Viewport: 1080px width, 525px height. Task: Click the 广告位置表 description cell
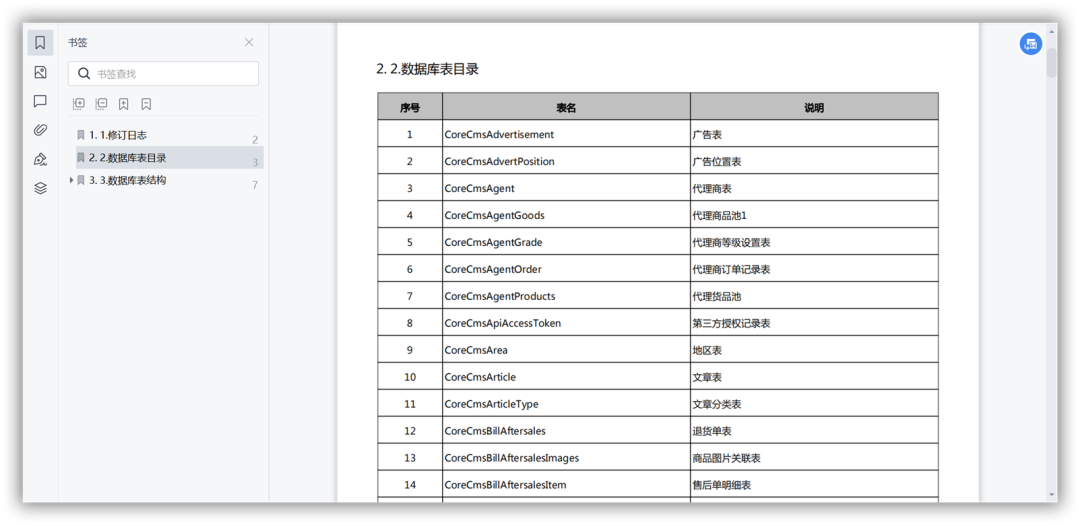point(814,161)
